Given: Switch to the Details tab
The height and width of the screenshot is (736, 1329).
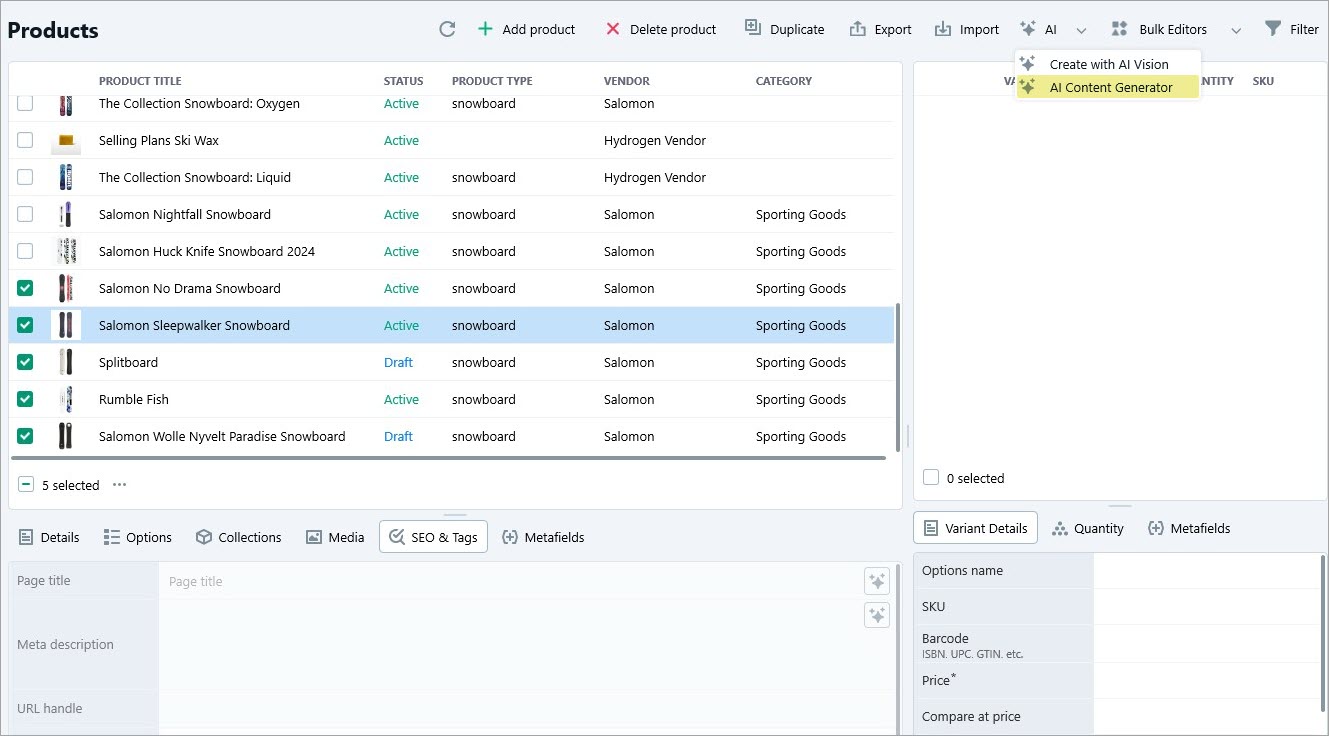Looking at the screenshot, I should click(49, 537).
